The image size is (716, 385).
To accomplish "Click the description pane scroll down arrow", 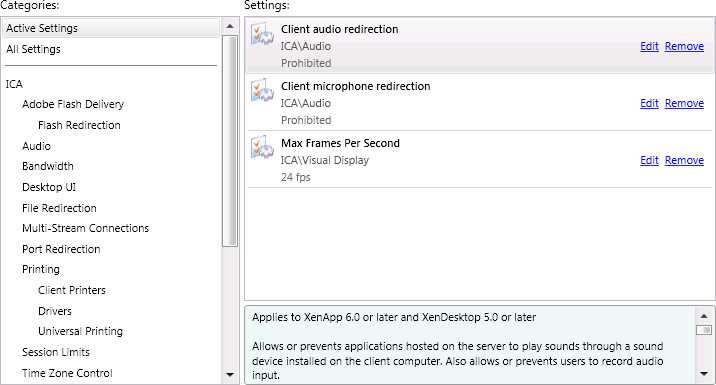I will (704, 374).
